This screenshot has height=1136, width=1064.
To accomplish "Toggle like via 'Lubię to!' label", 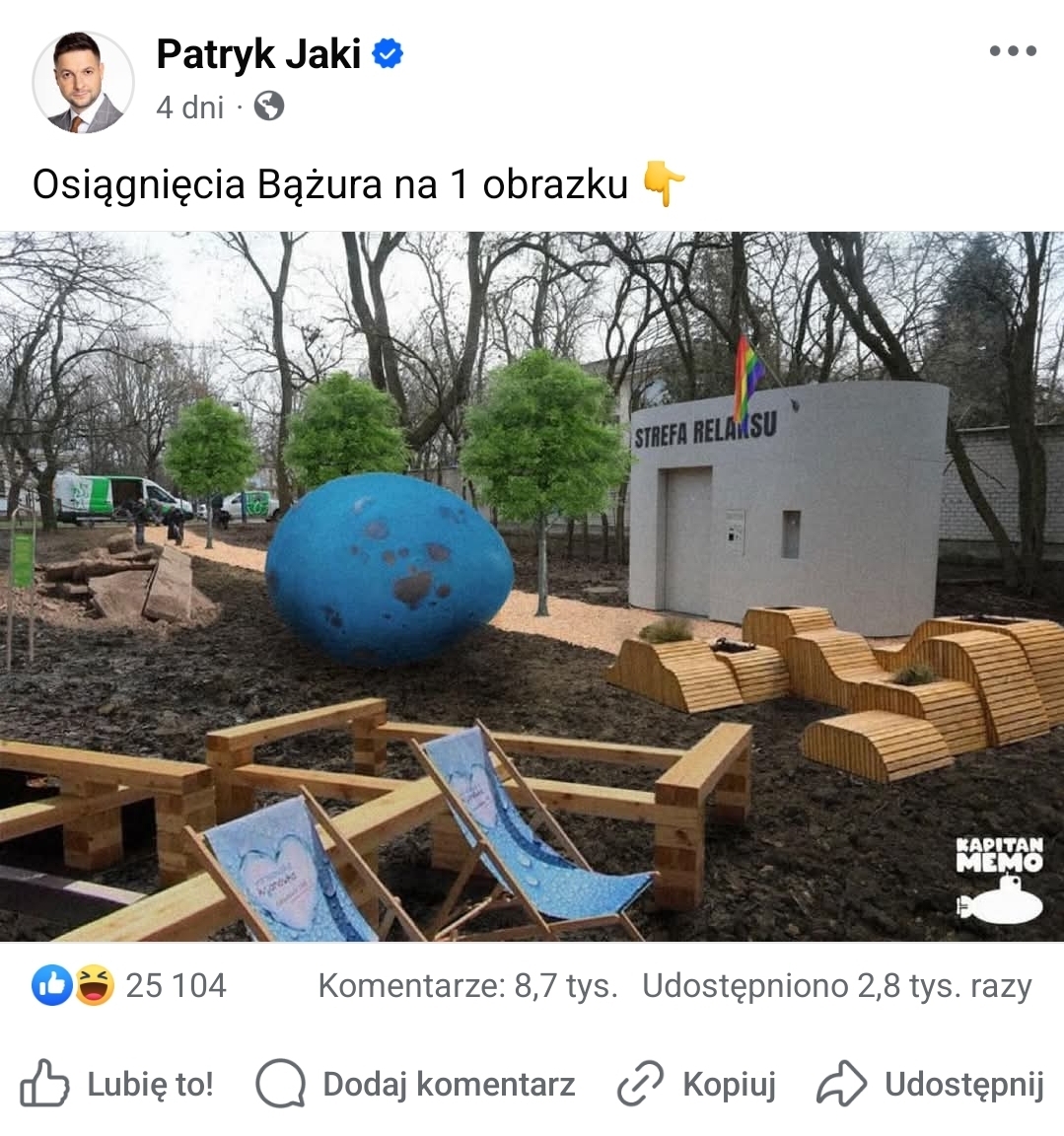I will click(x=151, y=1085).
